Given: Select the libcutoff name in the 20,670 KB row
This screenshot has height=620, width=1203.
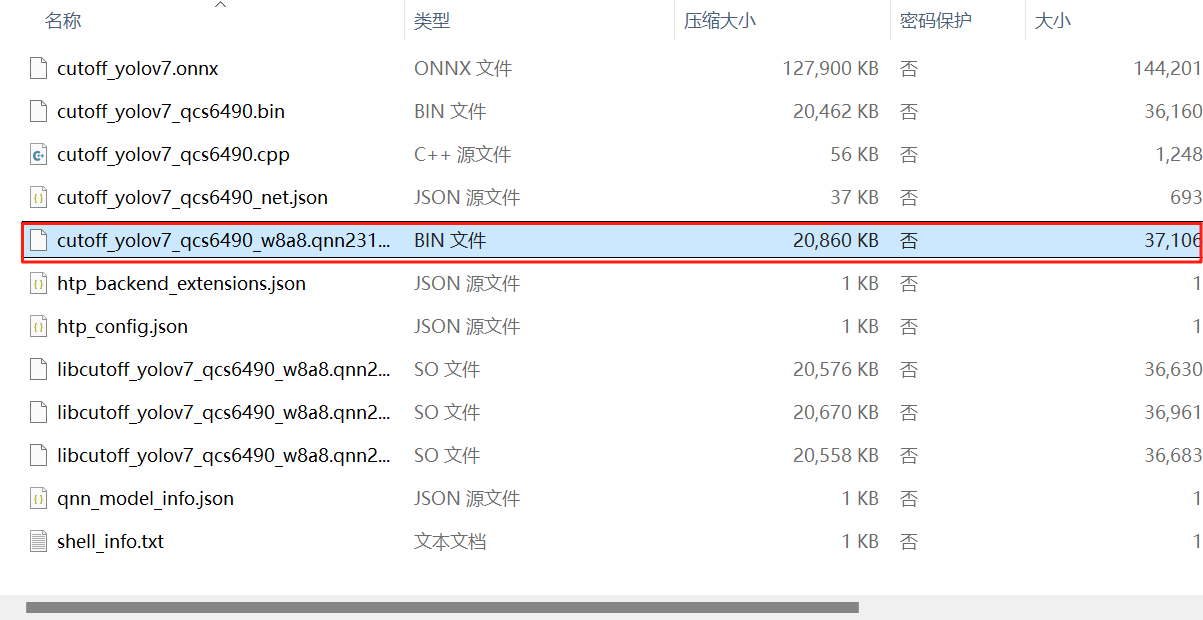Looking at the screenshot, I should coord(224,413).
